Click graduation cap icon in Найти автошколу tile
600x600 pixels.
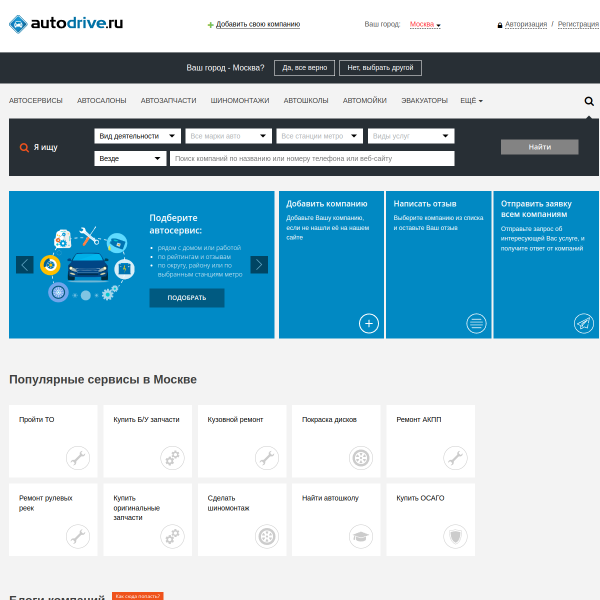point(361,536)
